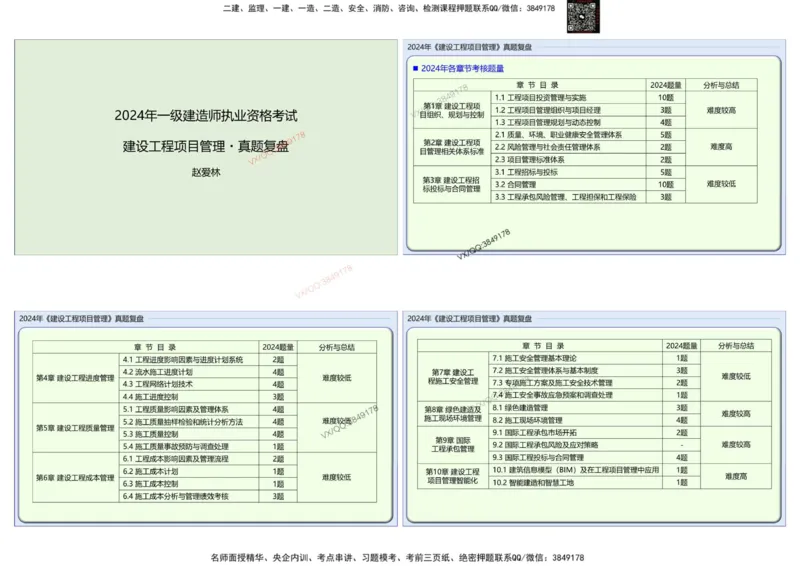800x566 pixels.
Task: Click row 6.4 施工成本分析与管理绩效考核
Action: (189, 496)
